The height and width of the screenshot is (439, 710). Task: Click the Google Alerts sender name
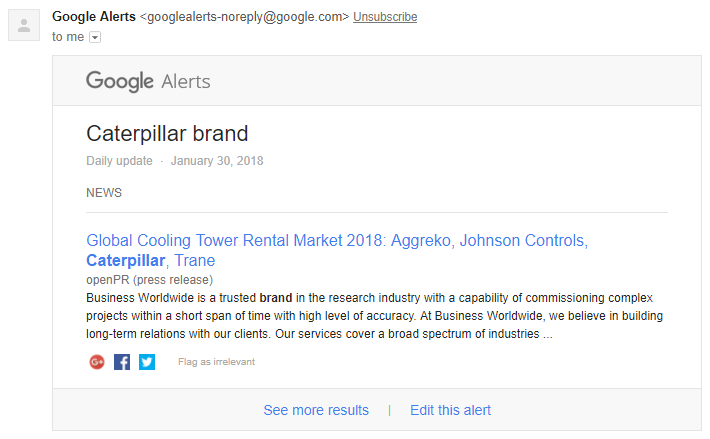tap(94, 17)
